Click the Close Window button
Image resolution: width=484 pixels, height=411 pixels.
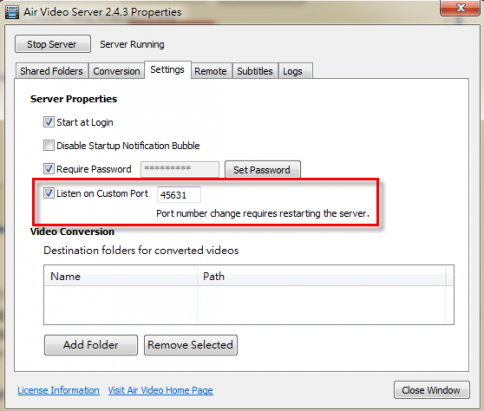pyautogui.click(x=432, y=390)
